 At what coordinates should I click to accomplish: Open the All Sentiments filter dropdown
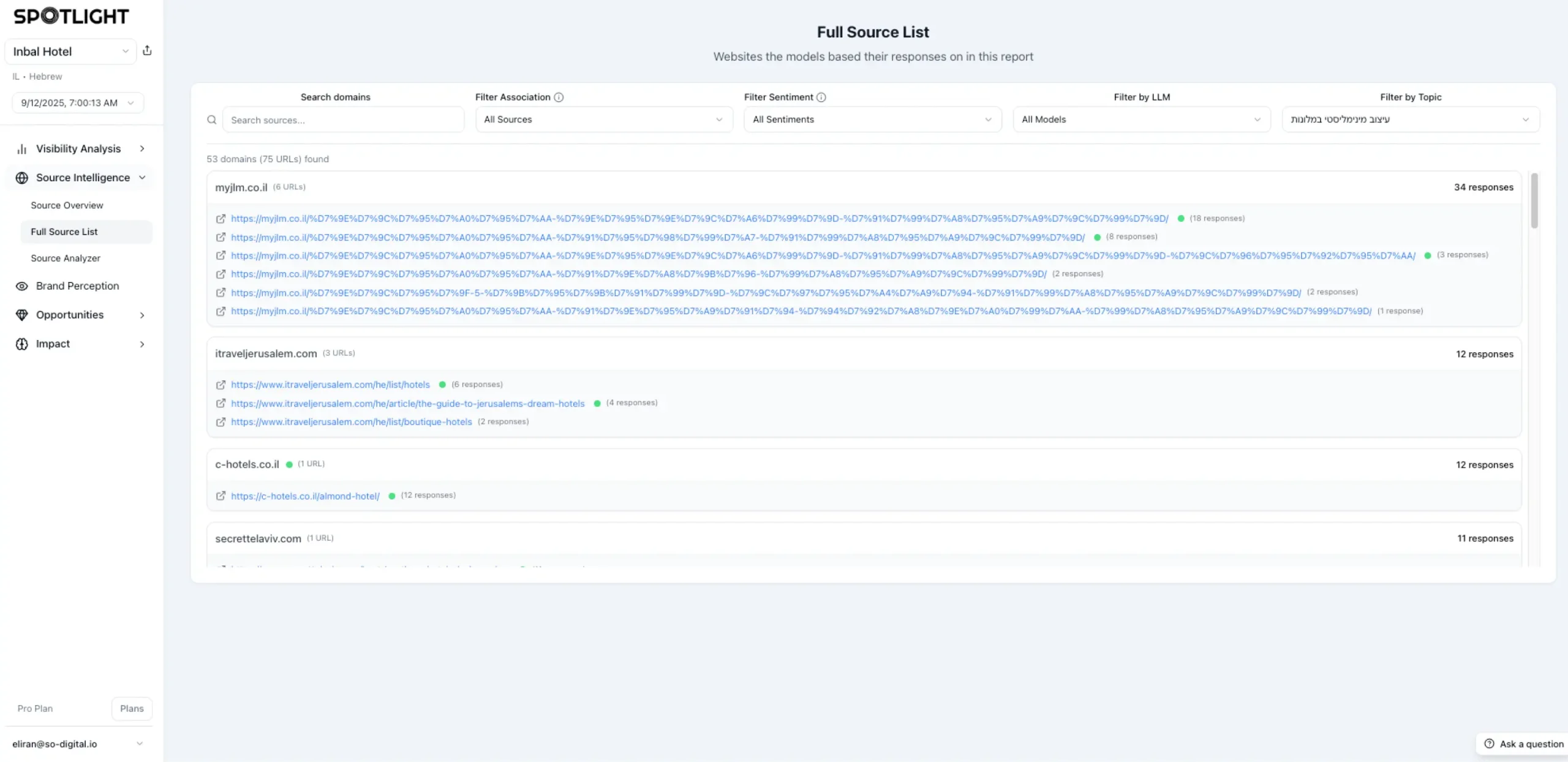tap(872, 119)
